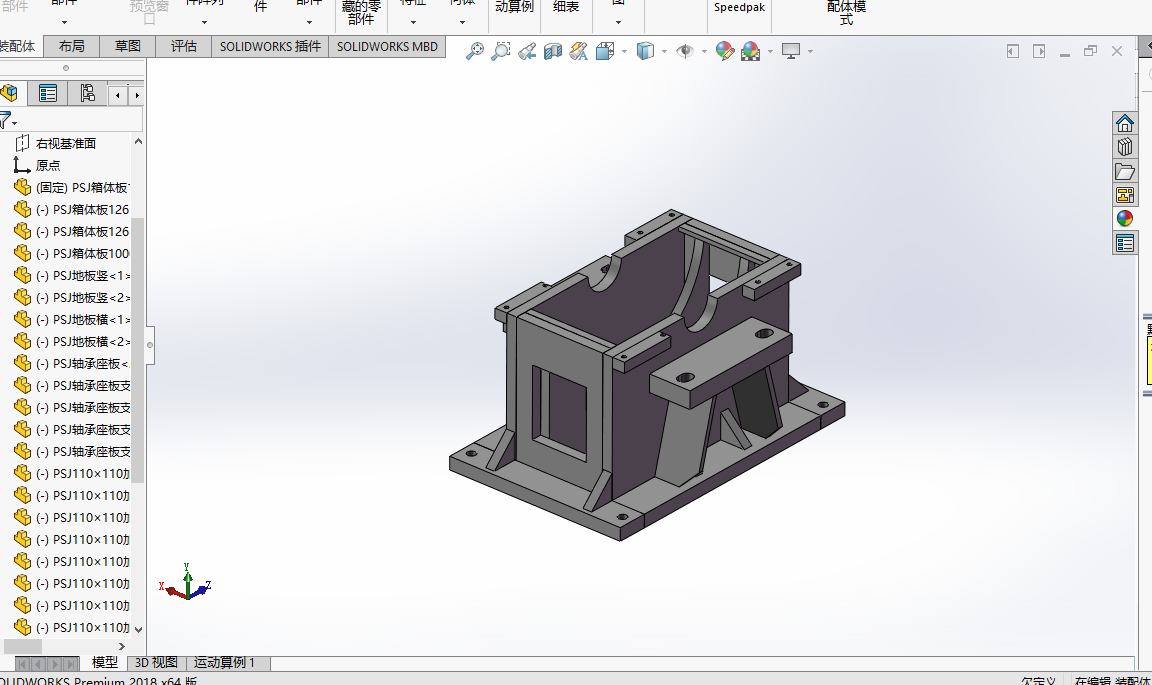Click the feature tree scroll-up arrow

coord(137,141)
